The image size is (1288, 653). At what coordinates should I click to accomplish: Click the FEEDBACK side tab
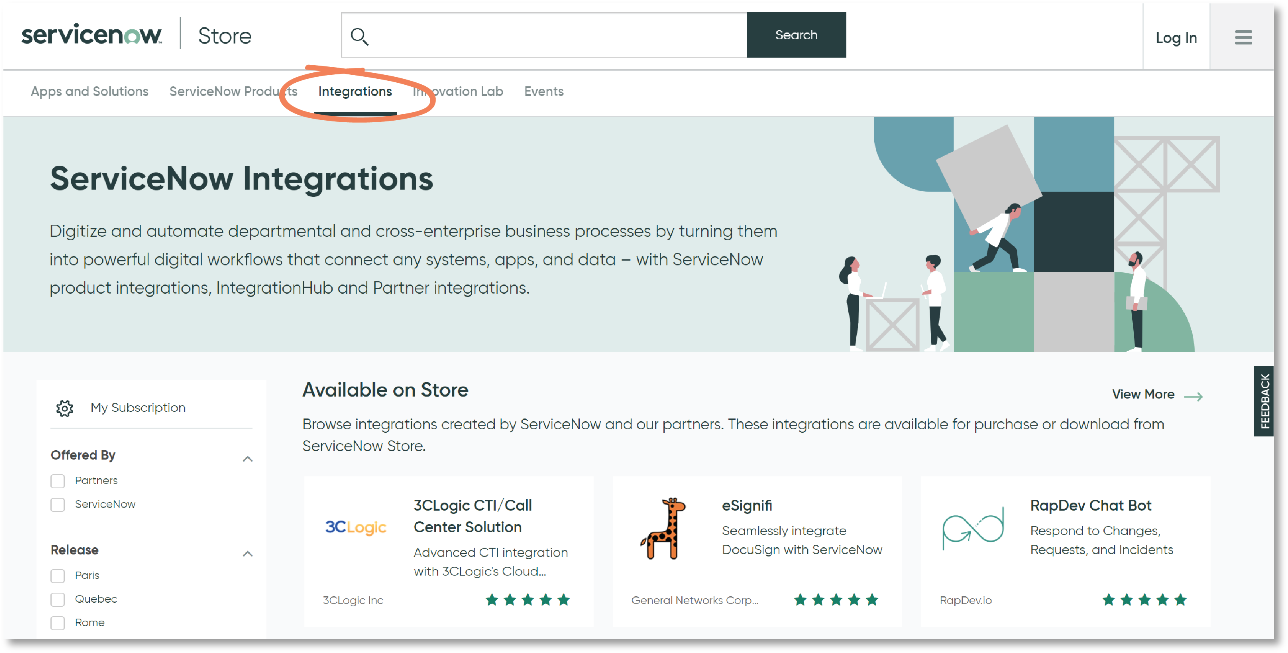coord(1264,401)
